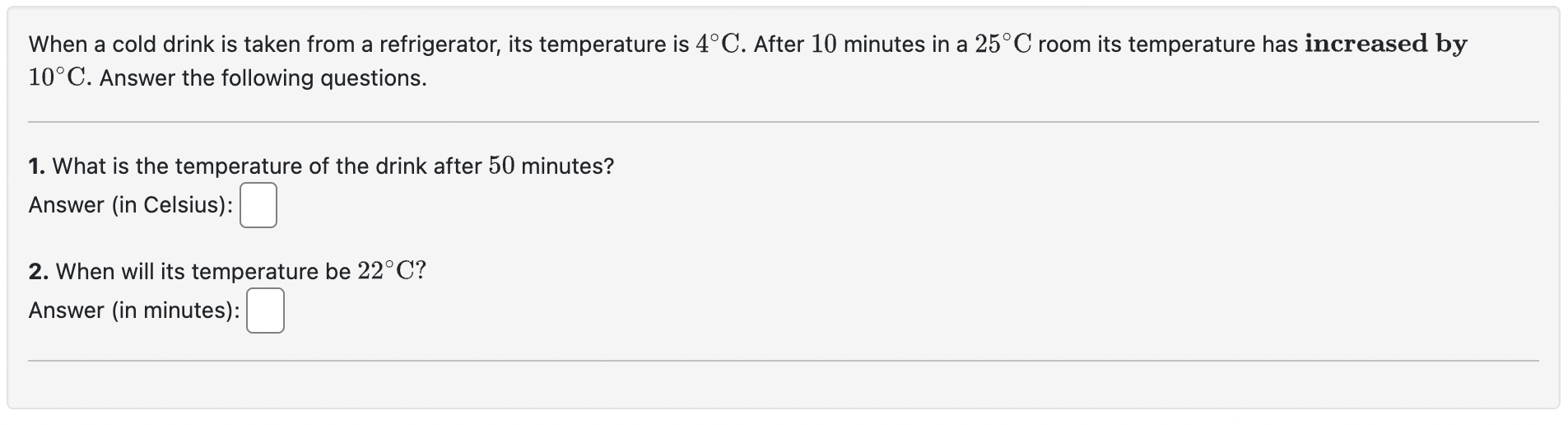This screenshot has height=425, width=1568.
Task: Click the bold '2.' question number
Action: [38, 271]
